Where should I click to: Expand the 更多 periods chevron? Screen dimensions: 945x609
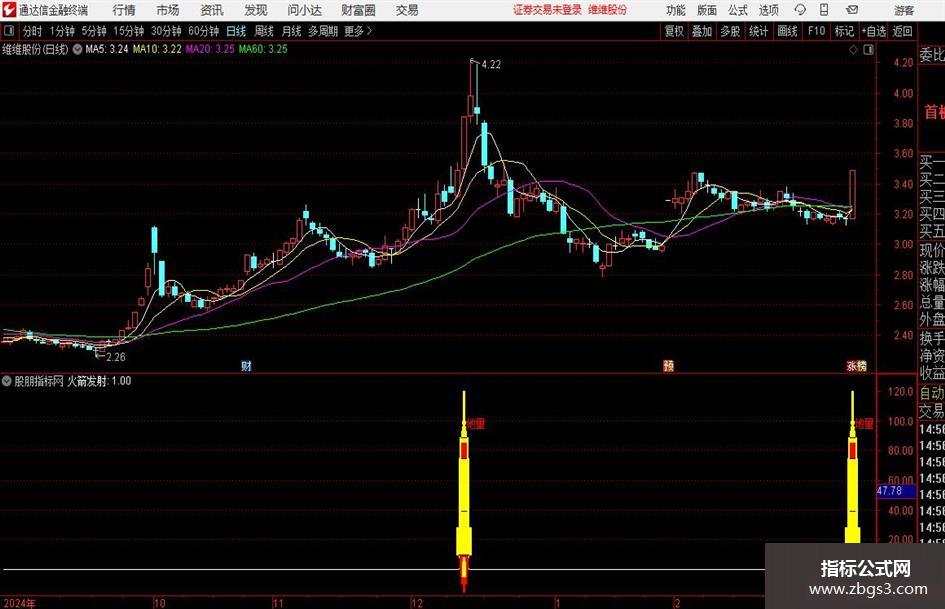pyautogui.click(x=358, y=31)
